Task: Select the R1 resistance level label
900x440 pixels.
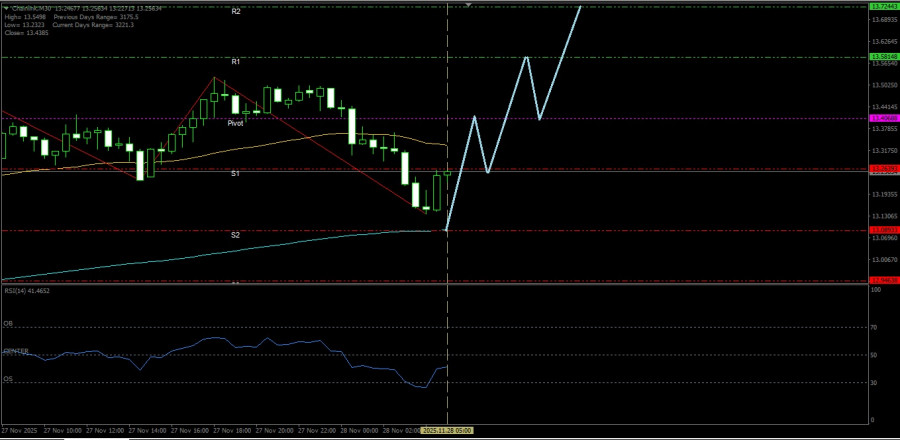Action: [x=236, y=61]
